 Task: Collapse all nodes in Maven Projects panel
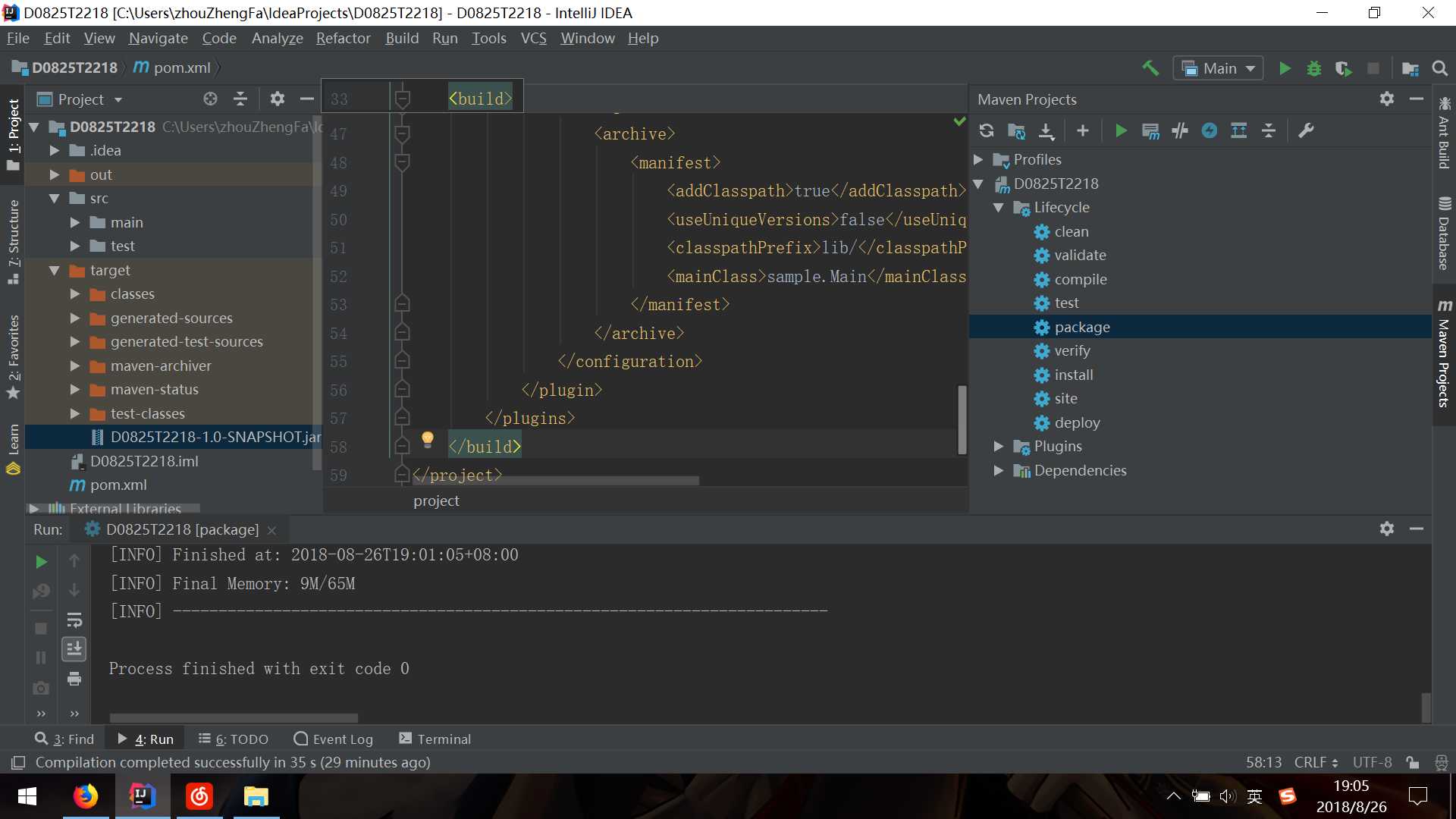point(1269,130)
